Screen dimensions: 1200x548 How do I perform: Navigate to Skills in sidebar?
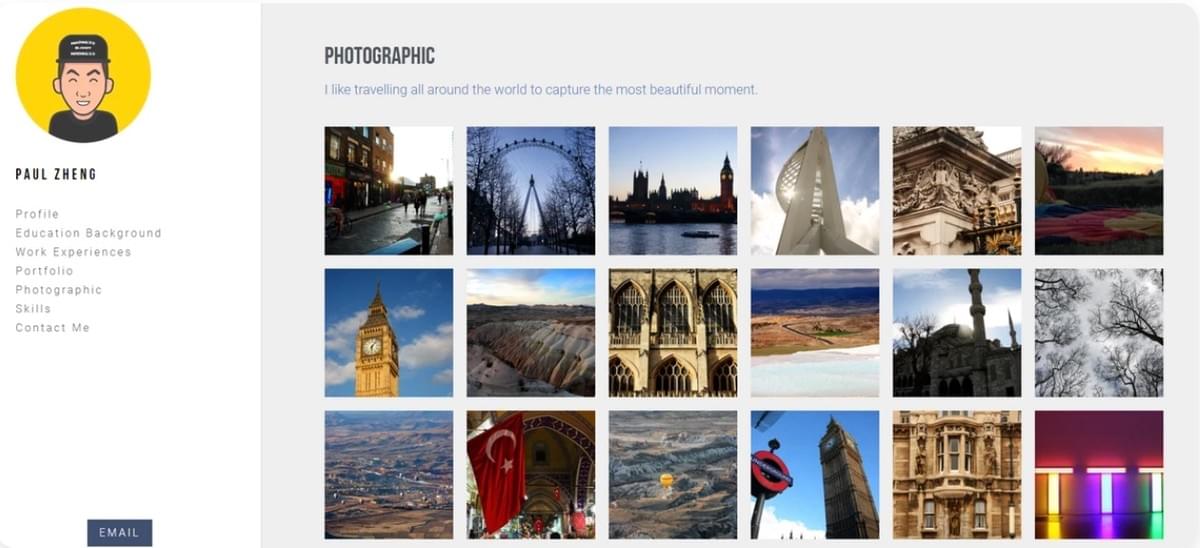point(33,309)
